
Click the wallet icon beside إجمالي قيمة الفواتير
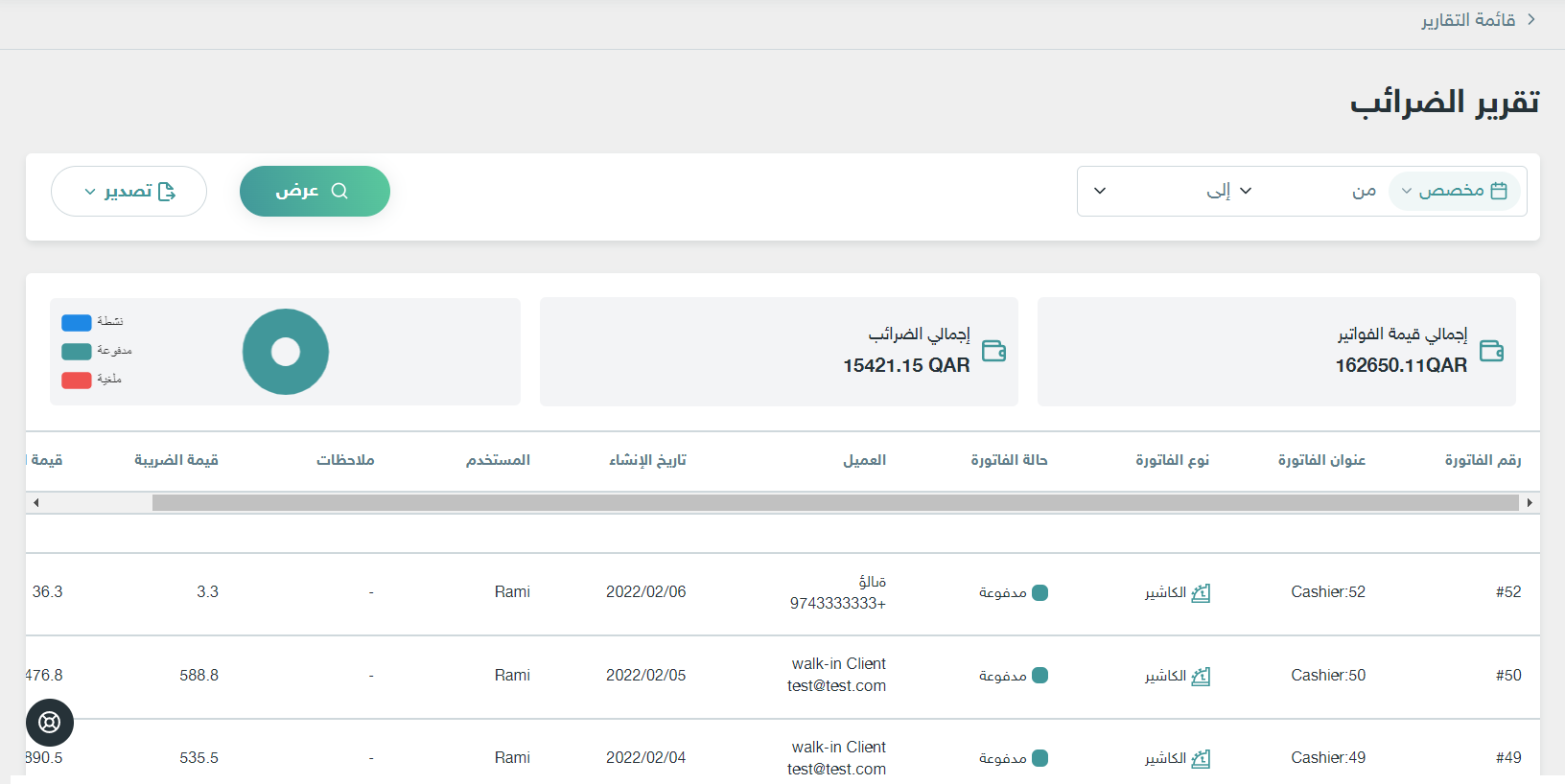[x=1492, y=351]
